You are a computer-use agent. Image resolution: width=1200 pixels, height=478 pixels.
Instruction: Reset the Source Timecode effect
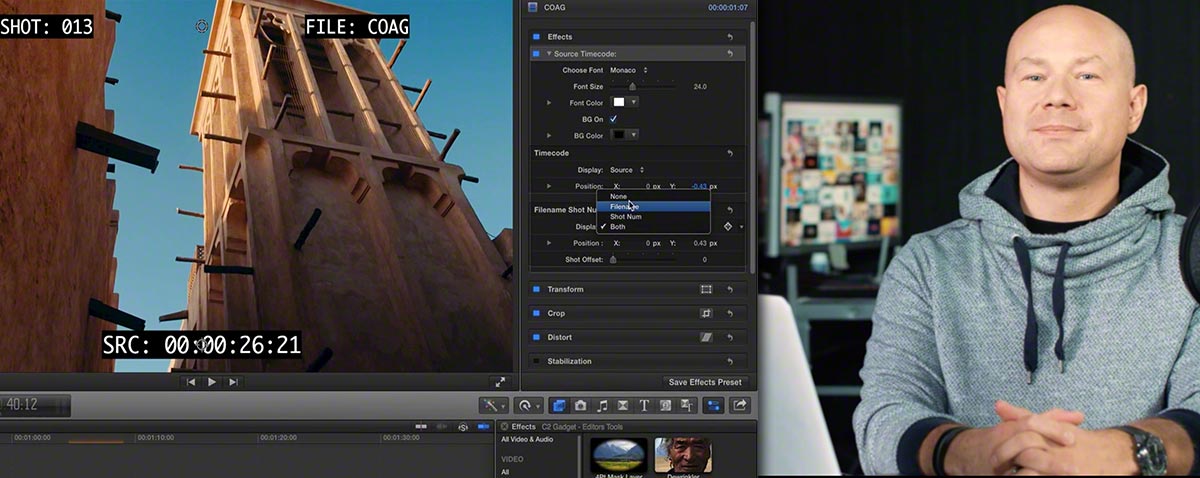coord(731,53)
